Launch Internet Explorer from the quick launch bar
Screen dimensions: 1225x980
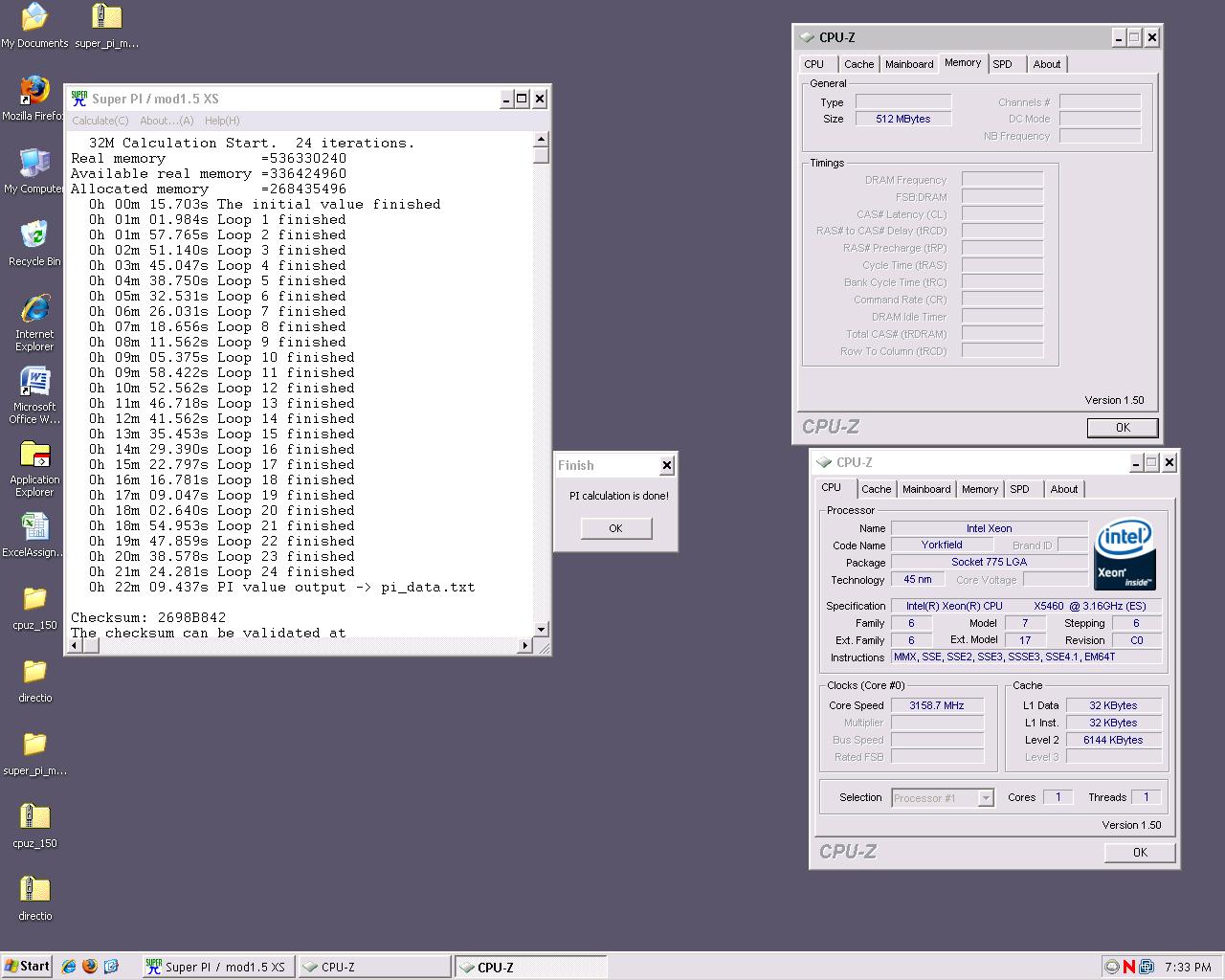click(69, 967)
